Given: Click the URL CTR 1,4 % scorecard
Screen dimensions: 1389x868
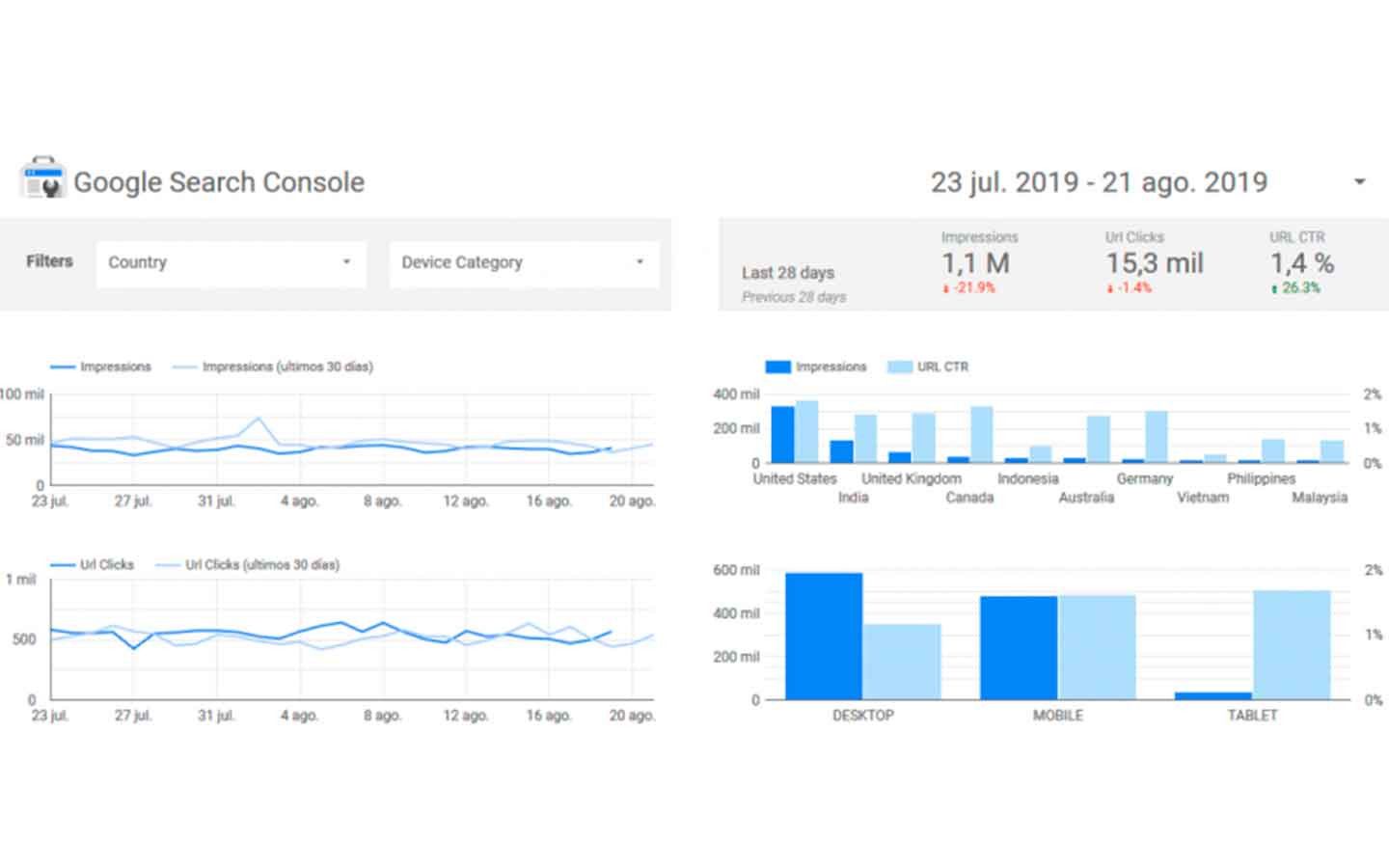Looking at the screenshot, I should pos(1301,262).
